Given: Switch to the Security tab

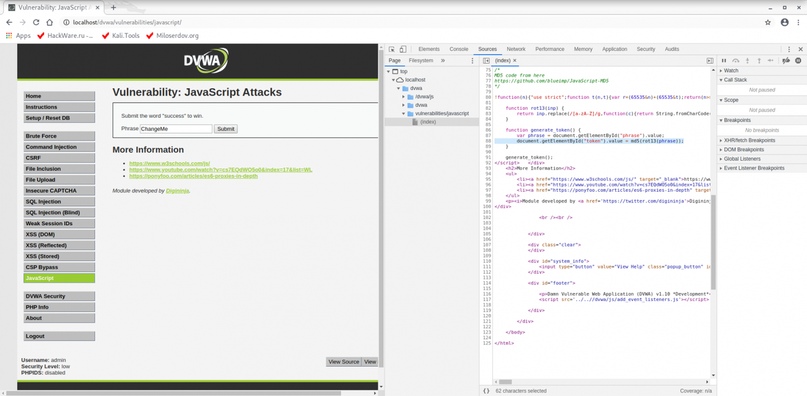Looking at the screenshot, I should pos(645,49).
